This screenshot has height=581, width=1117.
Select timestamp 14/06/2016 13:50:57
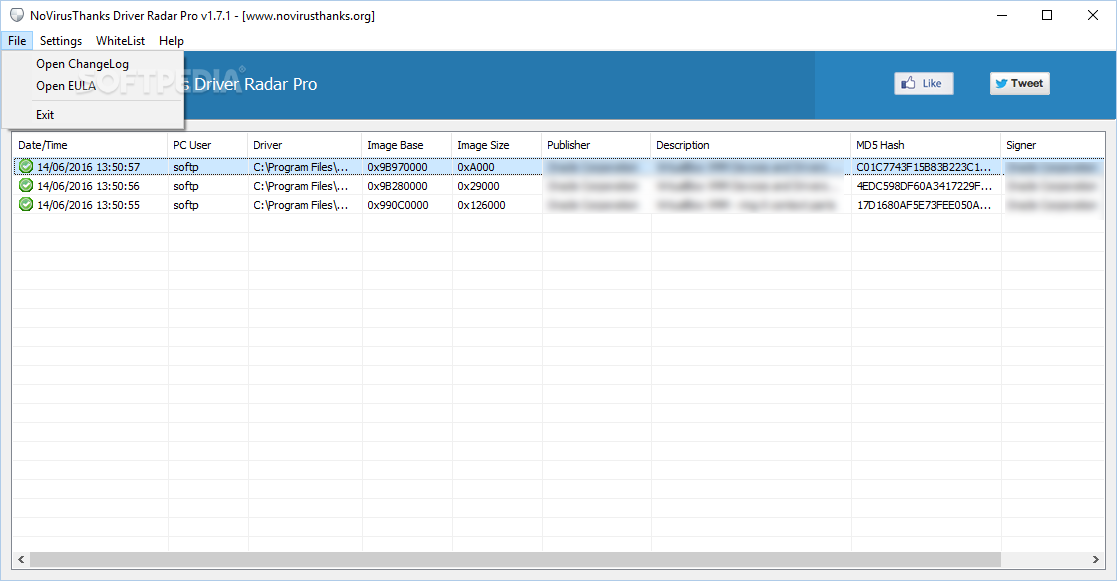click(88, 167)
